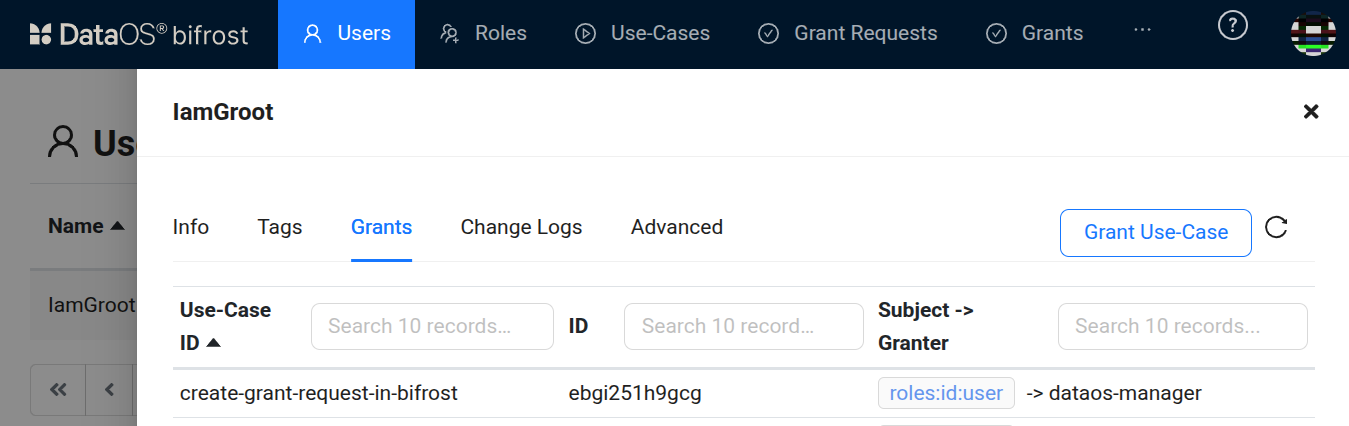Screen dimensions: 1349x426
Task: Close the IamGroot panel
Action: point(1311,111)
